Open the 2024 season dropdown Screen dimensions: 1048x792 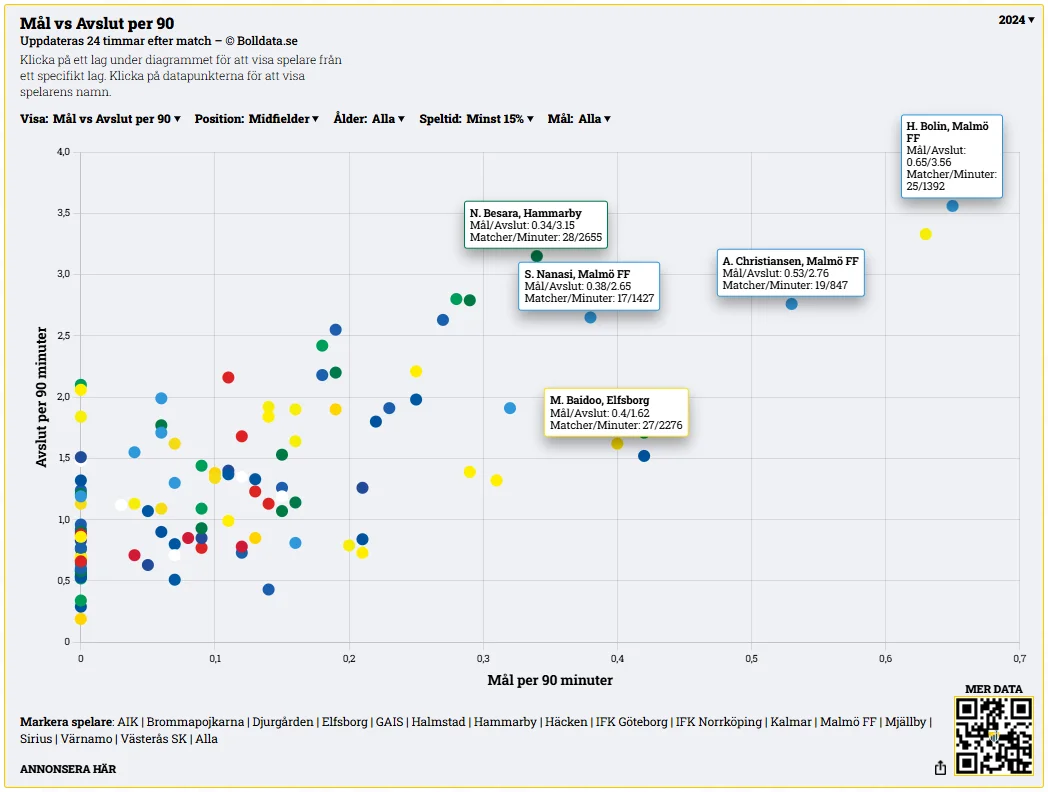click(x=1016, y=20)
